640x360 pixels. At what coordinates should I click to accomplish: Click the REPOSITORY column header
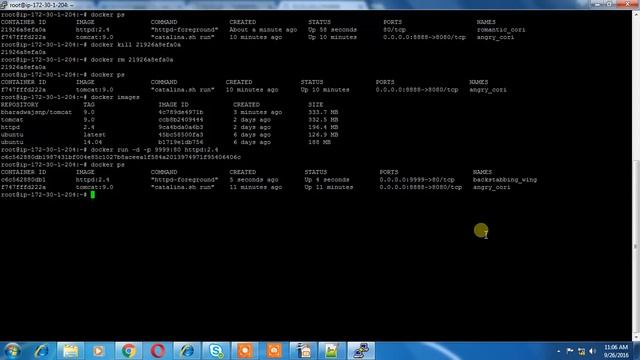coord(20,104)
